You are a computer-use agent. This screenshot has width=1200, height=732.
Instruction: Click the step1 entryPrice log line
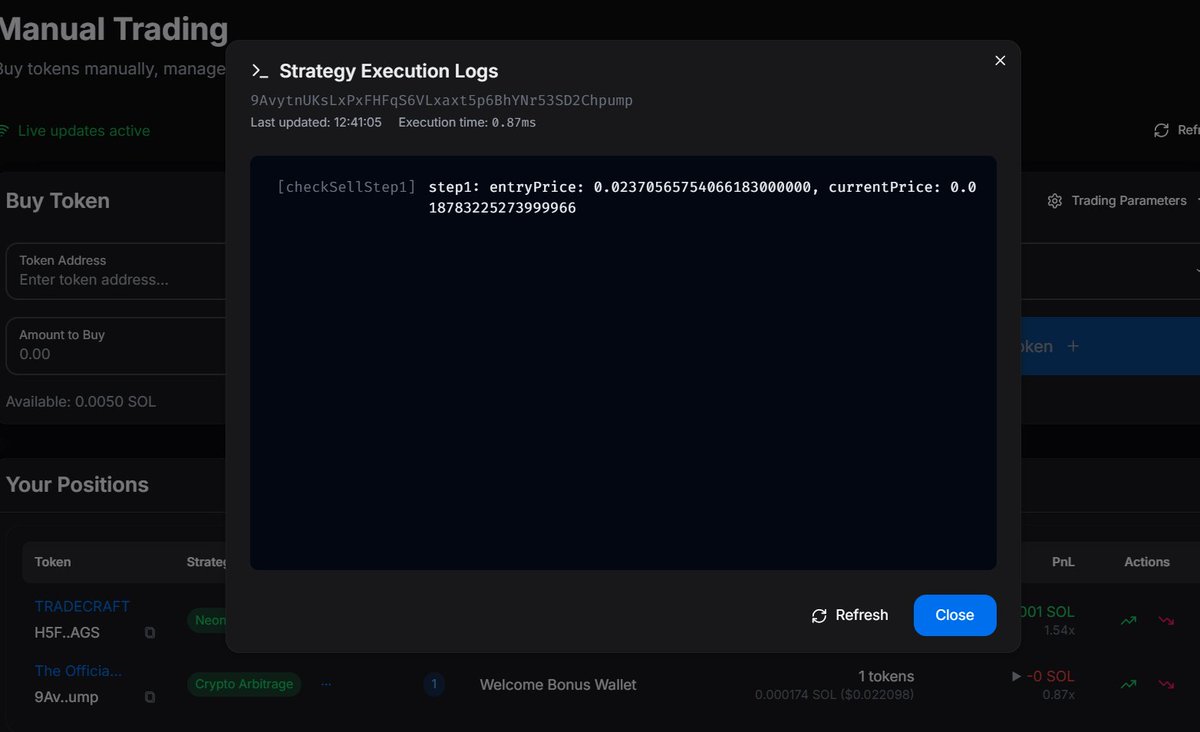tap(702, 197)
